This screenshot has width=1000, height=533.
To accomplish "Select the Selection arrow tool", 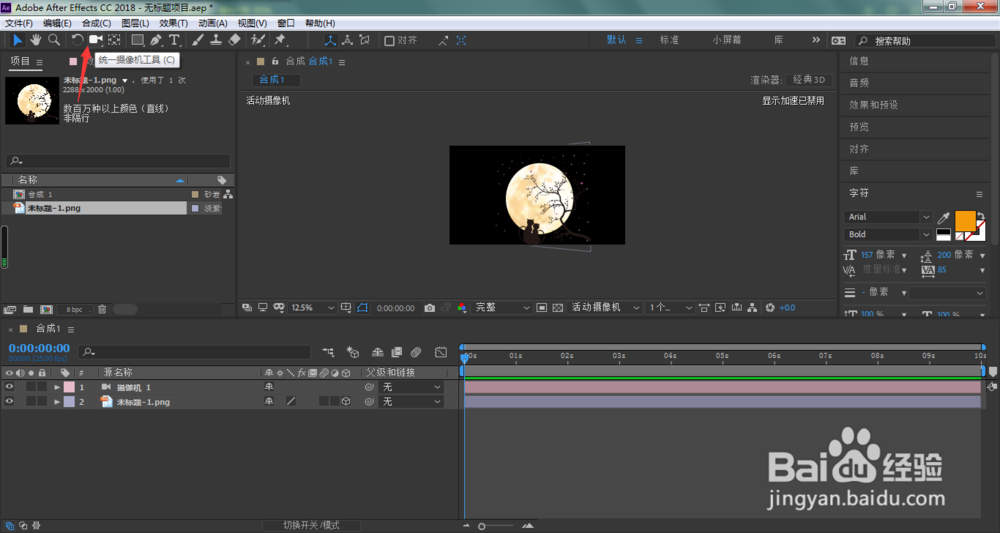I will 17,40.
